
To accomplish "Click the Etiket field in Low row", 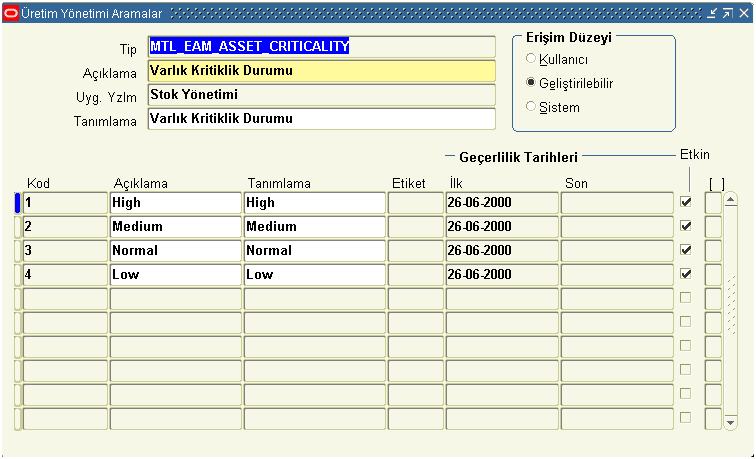I will [x=415, y=274].
